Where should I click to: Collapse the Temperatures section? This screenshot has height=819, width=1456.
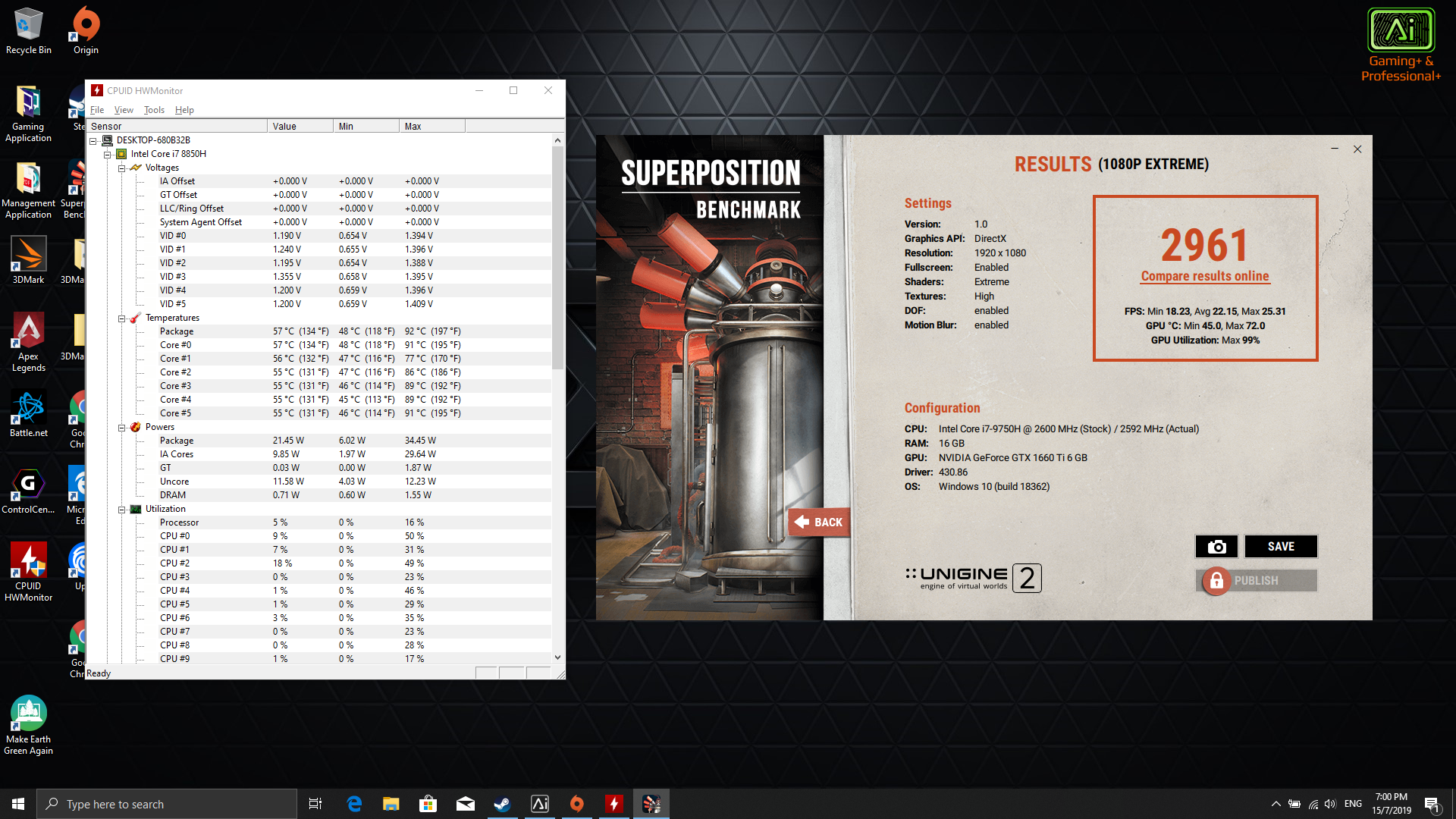click(x=121, y=318)
